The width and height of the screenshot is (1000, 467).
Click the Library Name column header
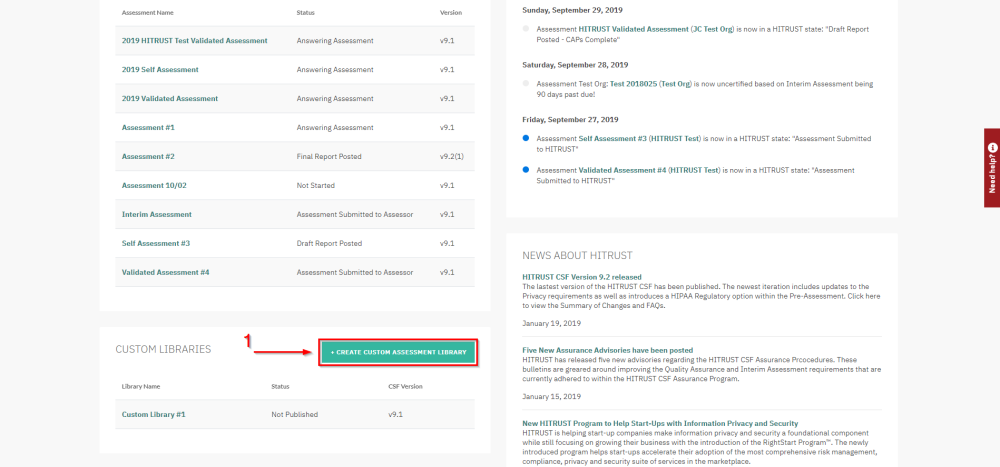pyautogui.click(x=141, y=387)
